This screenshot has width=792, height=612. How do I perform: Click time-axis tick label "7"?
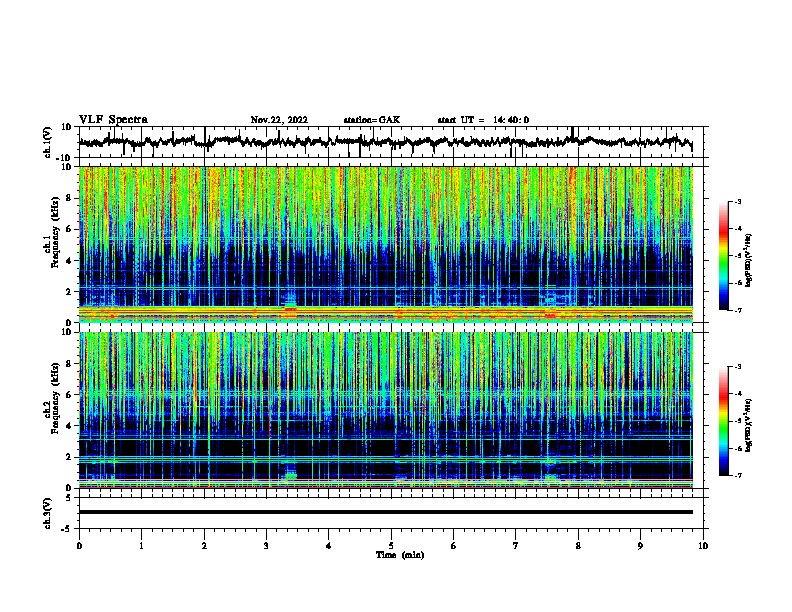click(516, 546)
